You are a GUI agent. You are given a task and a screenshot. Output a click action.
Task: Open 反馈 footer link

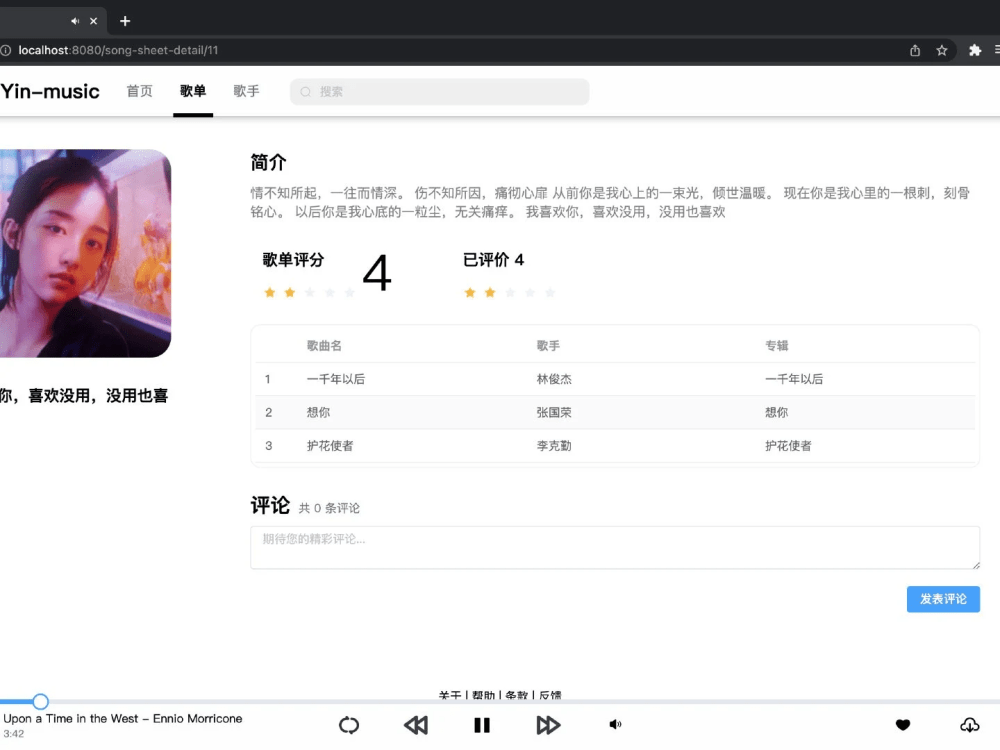pos(550,696)
